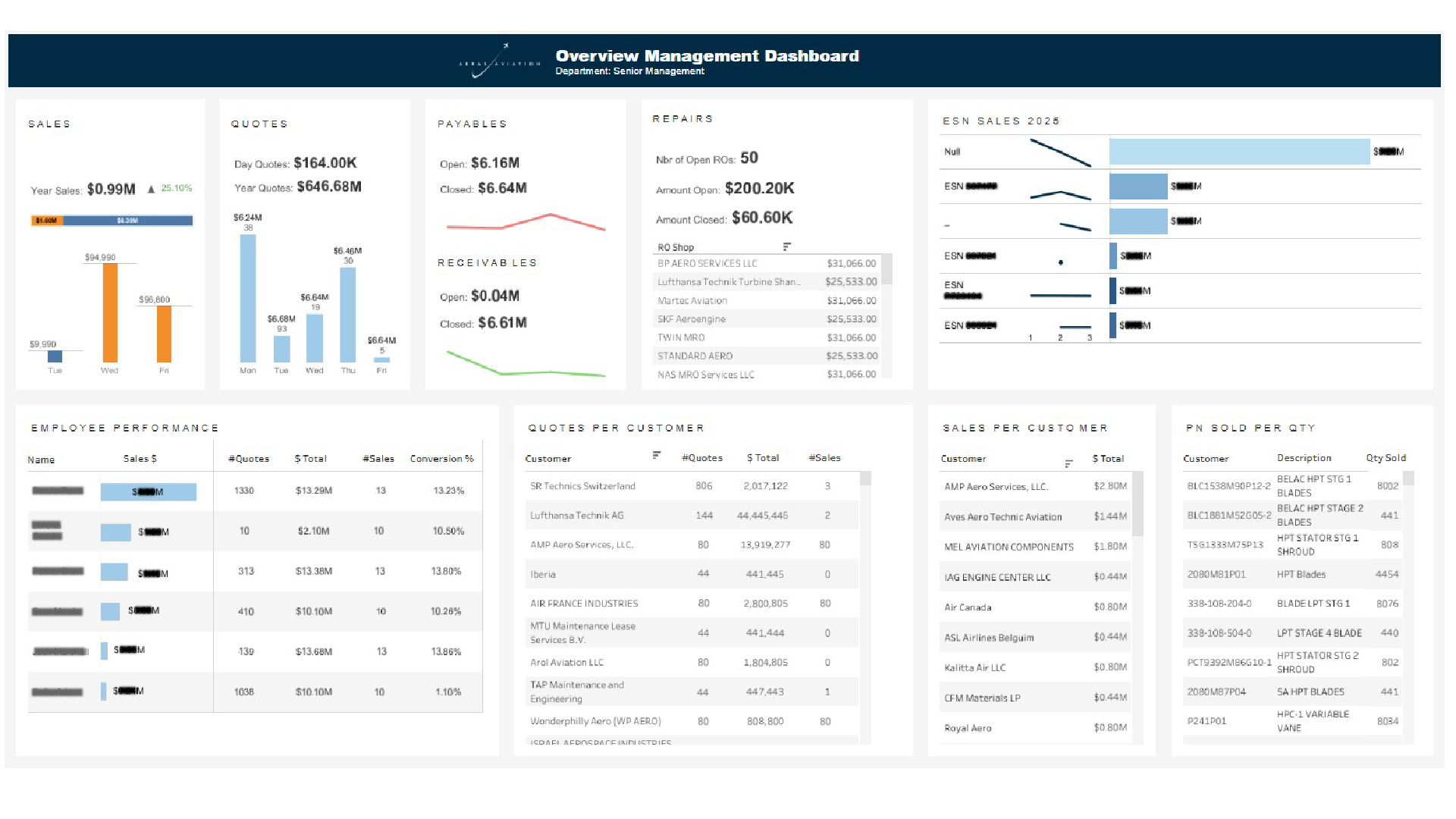
Task: Select Wonderphilly Aero (WP AERO) row
Action: coord(692,721)
